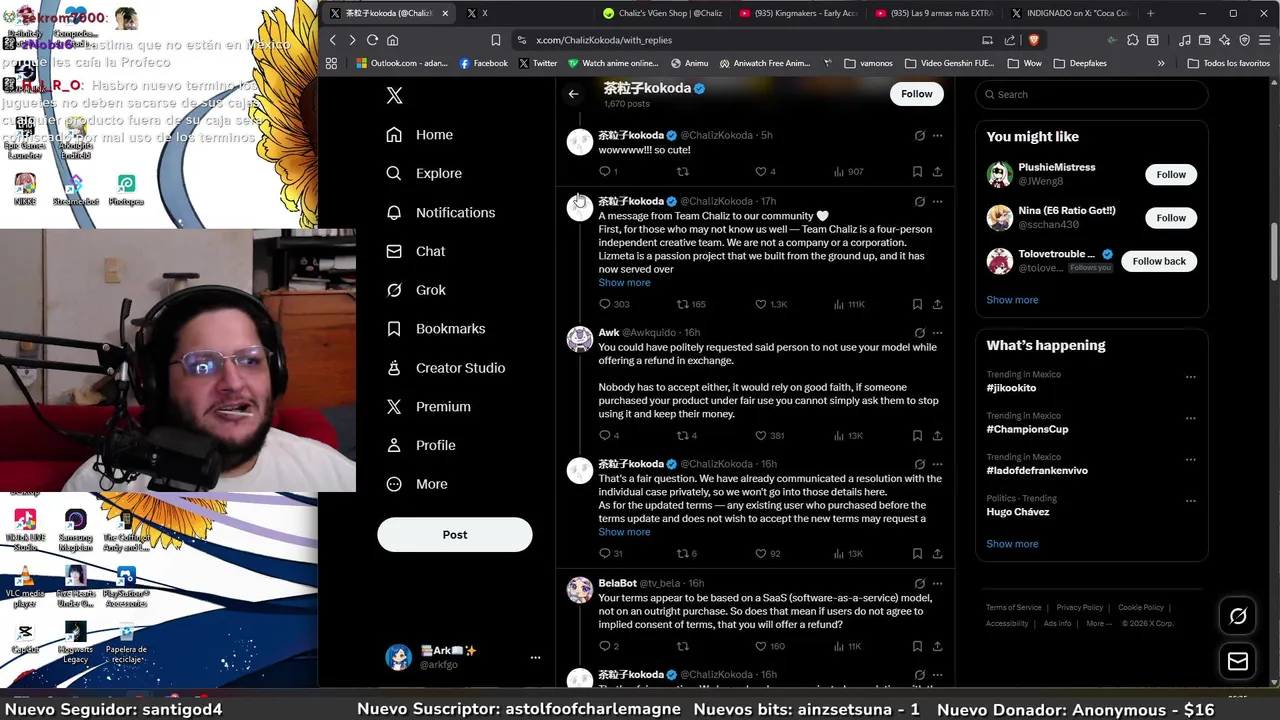
Task: Open the Terms of Service footer link
Action: coord(1013,608)
